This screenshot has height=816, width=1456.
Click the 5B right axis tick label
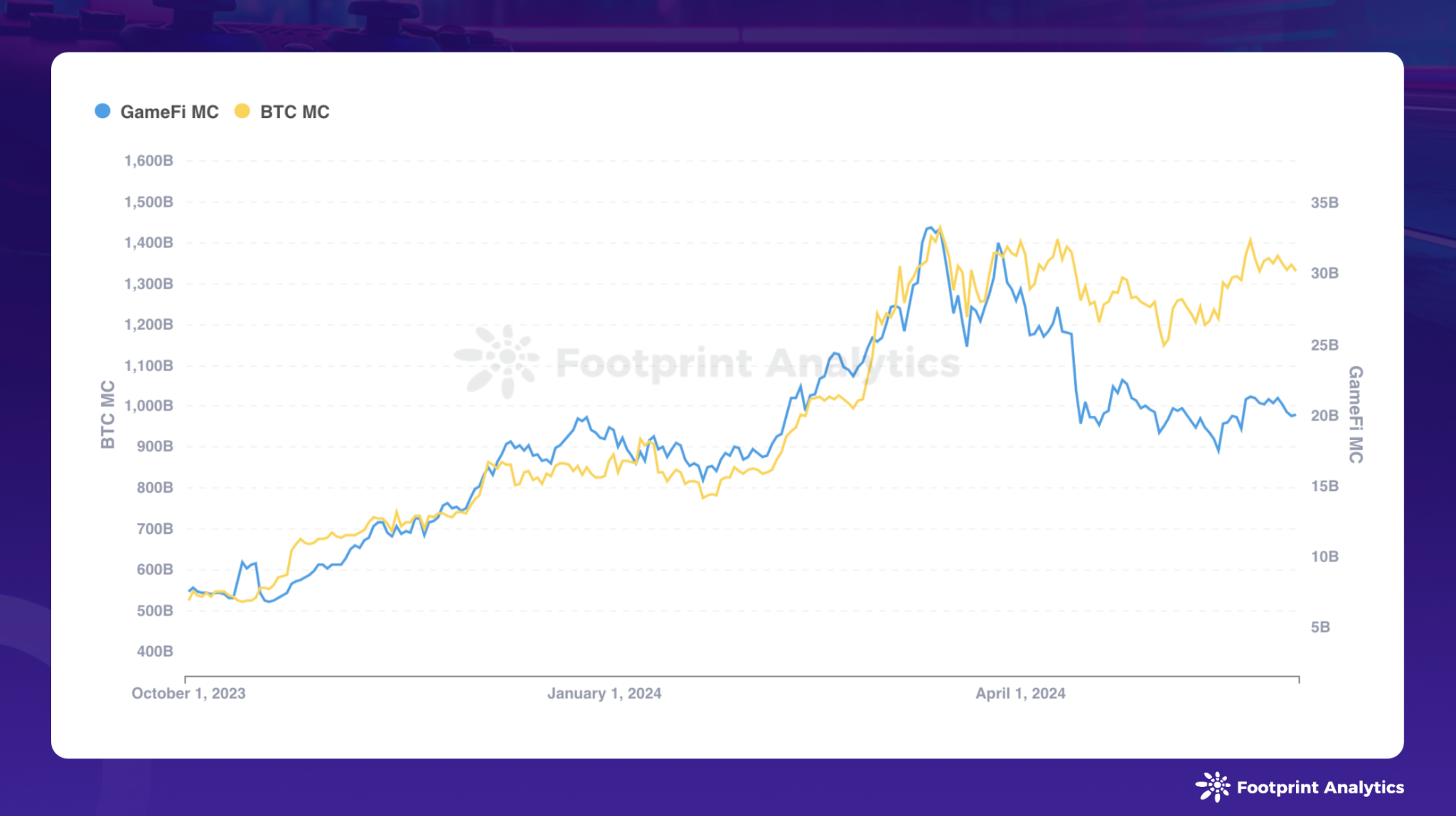point(1320,628)
